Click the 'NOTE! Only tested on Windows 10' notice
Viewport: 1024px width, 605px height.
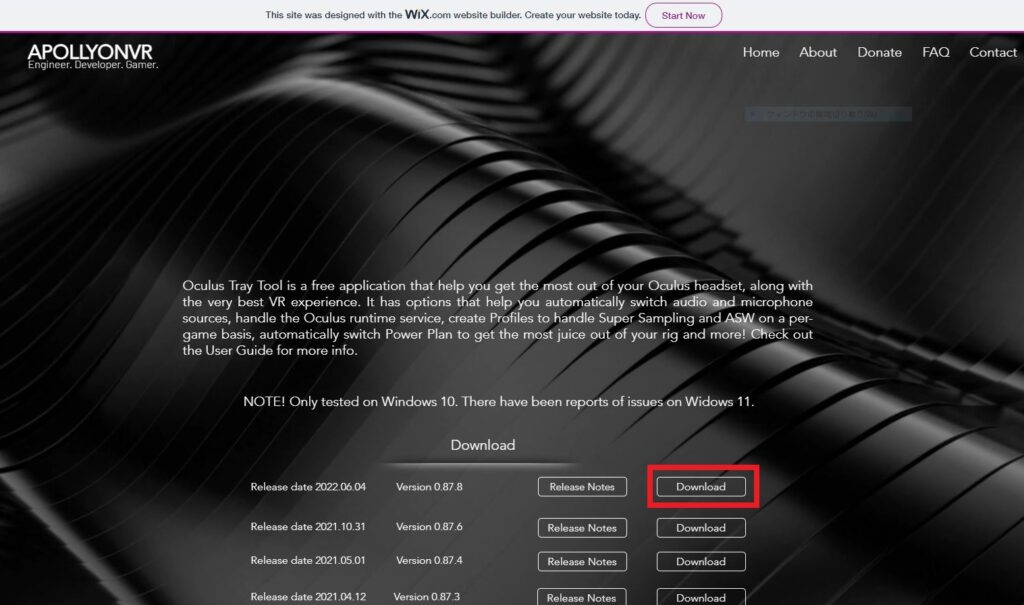(x=498, y=401)
